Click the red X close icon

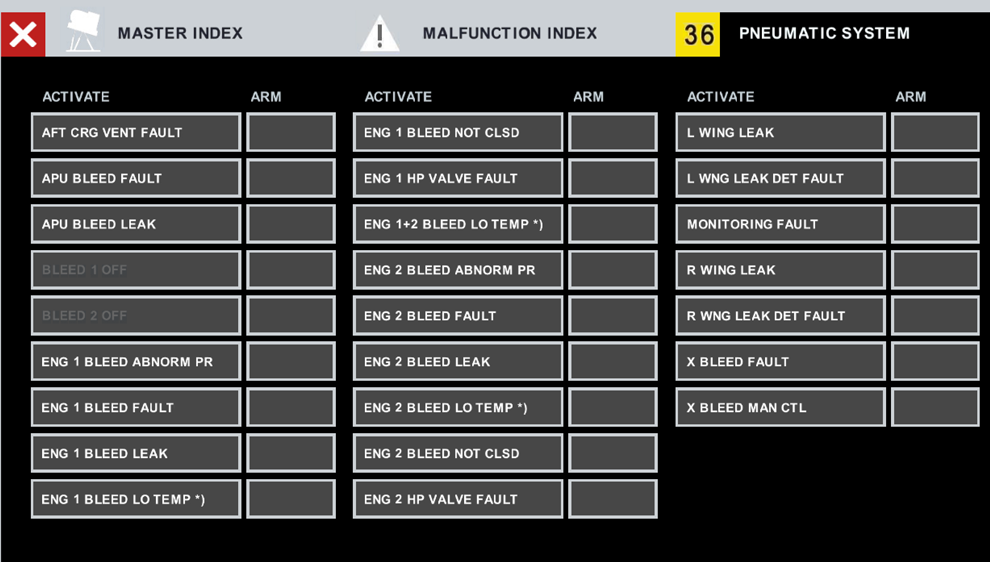pyautogui.click(x=23, y=34)
